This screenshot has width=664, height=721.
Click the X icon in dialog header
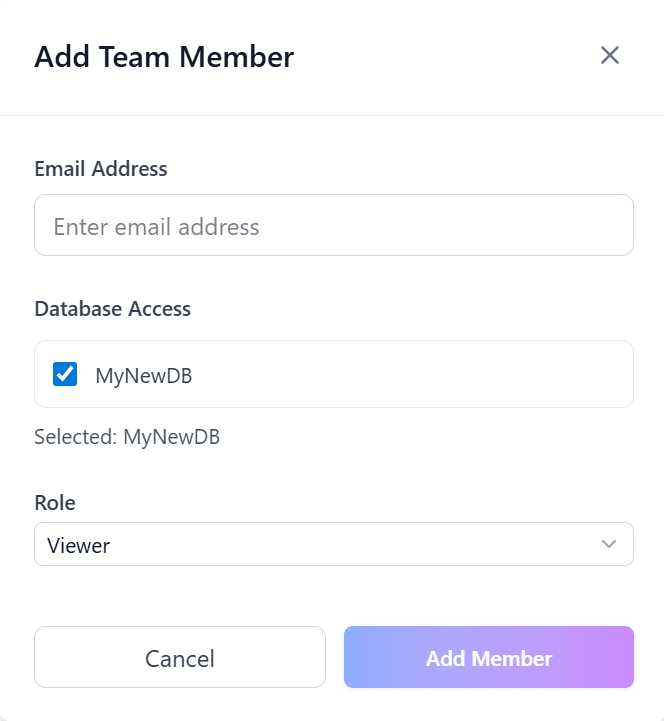609,55
